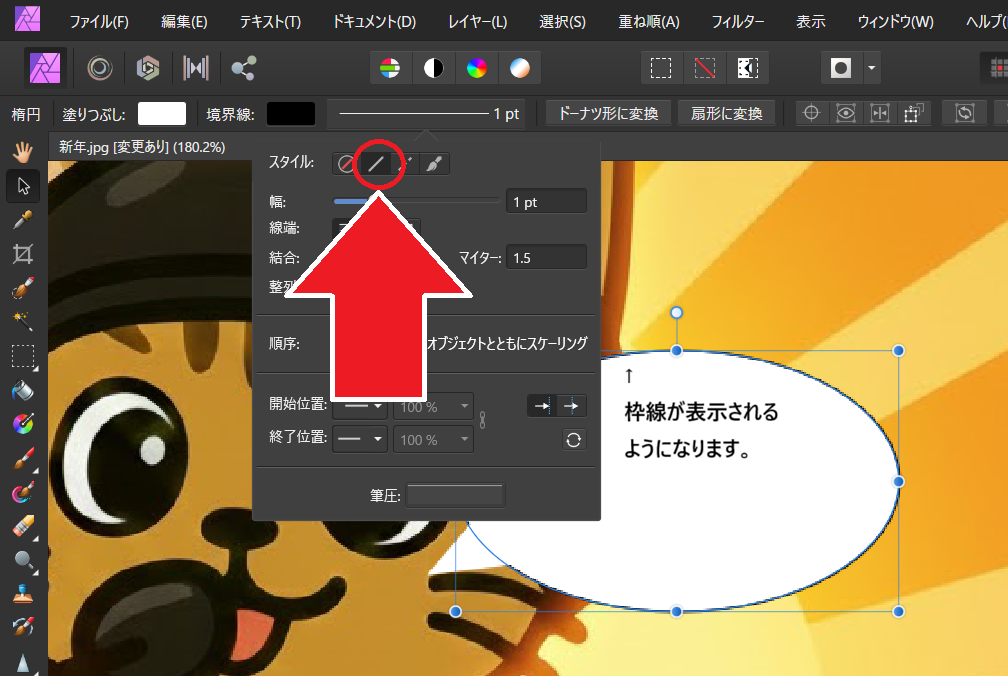Select the rectangular Marquee tool

pos(22,354)
